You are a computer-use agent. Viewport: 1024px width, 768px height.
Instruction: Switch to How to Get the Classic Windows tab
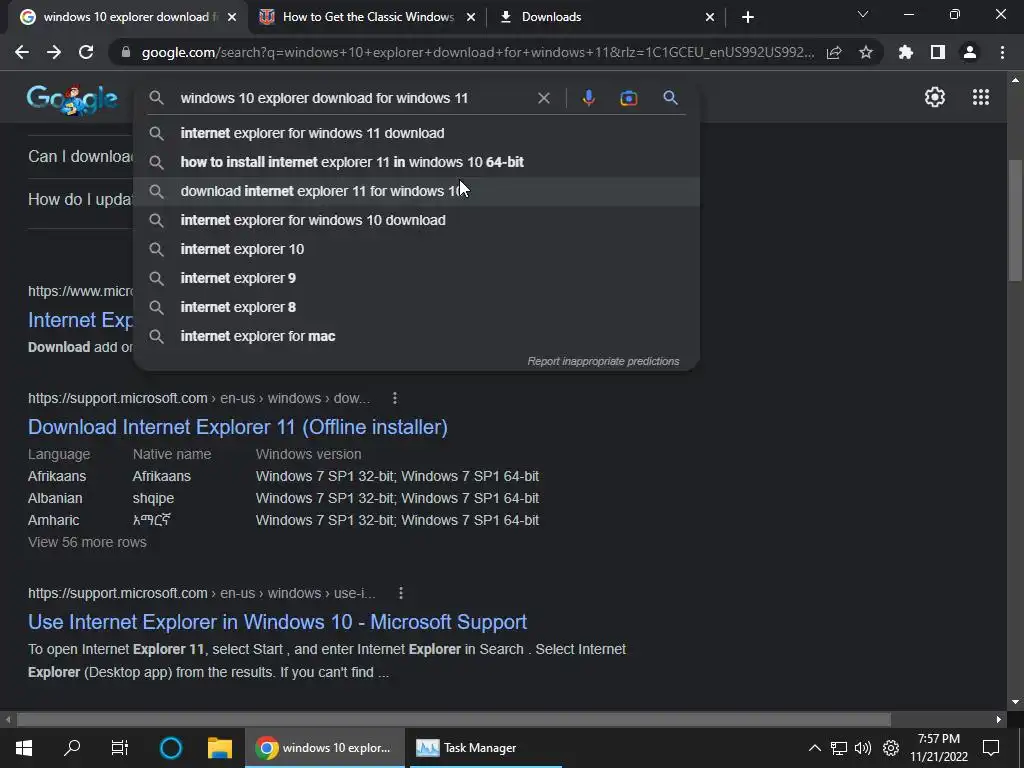[x=366, y=17]
